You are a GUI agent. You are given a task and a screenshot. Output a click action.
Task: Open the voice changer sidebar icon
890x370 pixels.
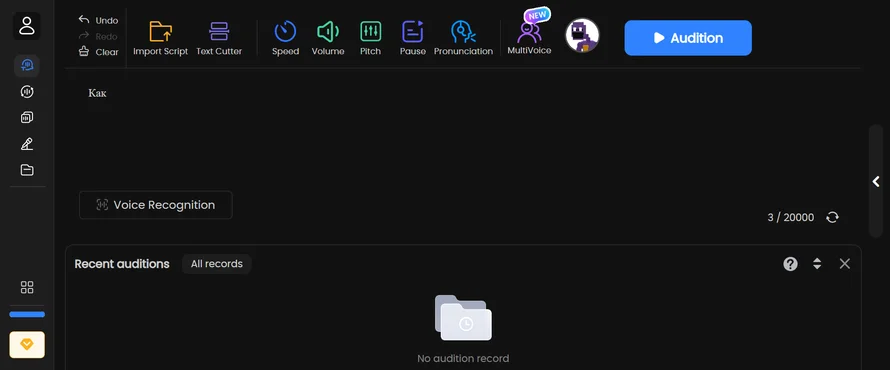click(x=27, y=92)
